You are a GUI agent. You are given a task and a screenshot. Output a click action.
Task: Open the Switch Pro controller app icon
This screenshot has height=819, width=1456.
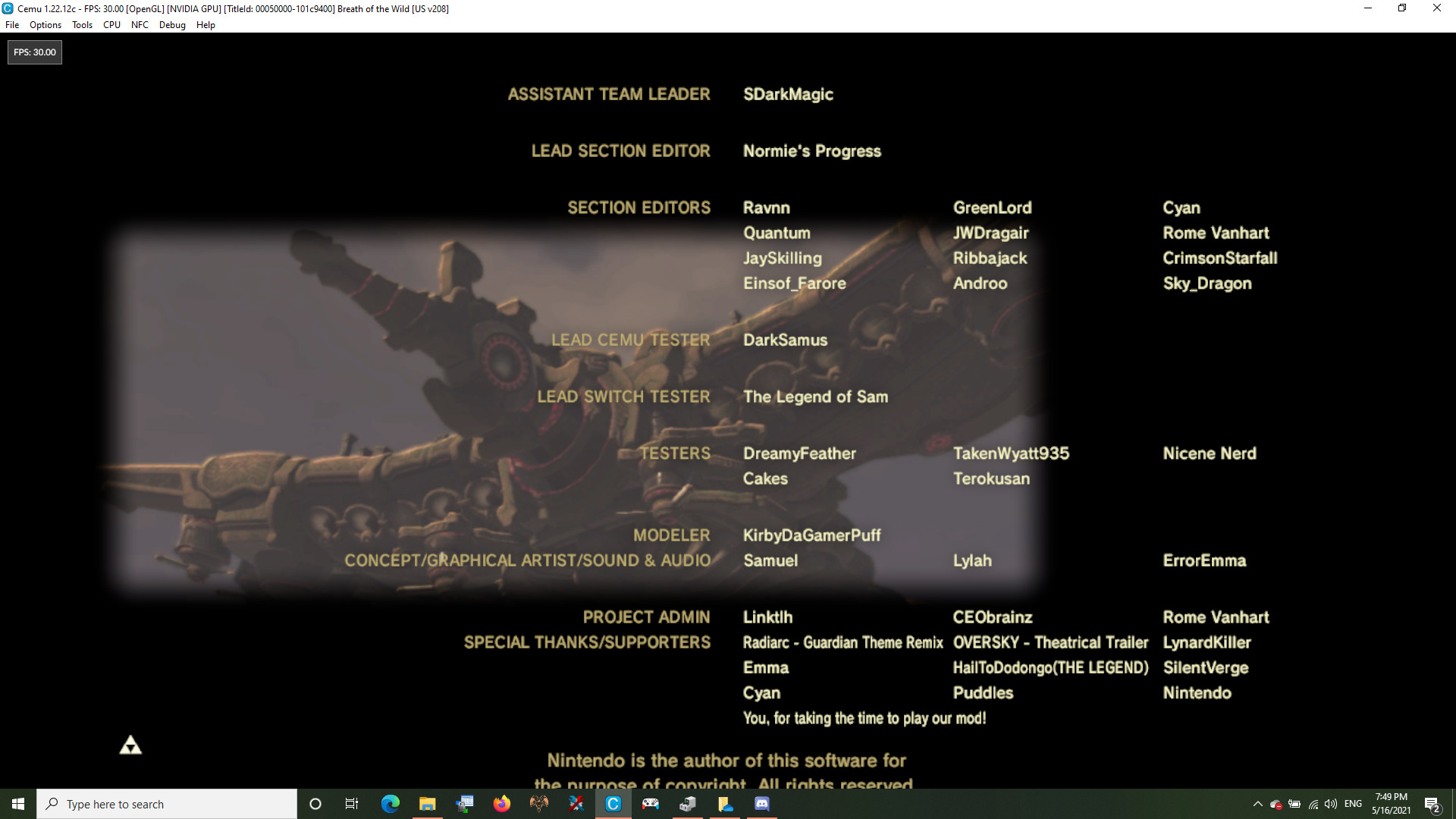pos(651,804)
